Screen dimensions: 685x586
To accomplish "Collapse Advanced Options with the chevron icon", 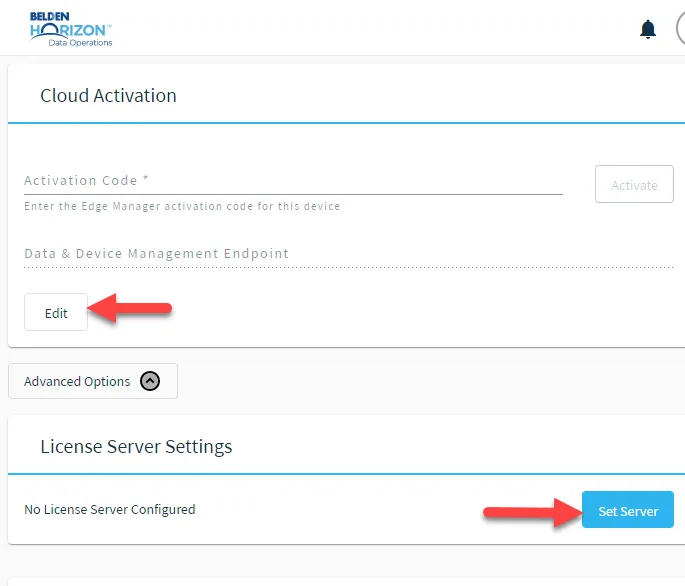I will click(150, 381).
